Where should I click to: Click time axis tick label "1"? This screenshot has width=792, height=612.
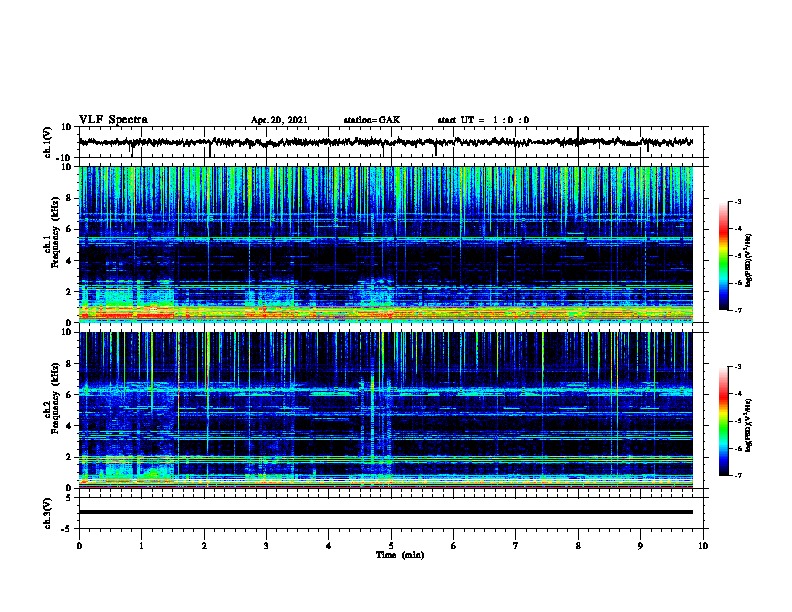point(141,546)
